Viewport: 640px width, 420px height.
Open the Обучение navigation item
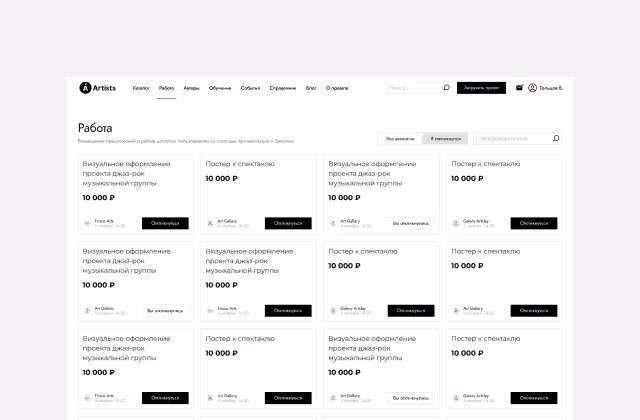pyautogui.click(x=220, y=88)
